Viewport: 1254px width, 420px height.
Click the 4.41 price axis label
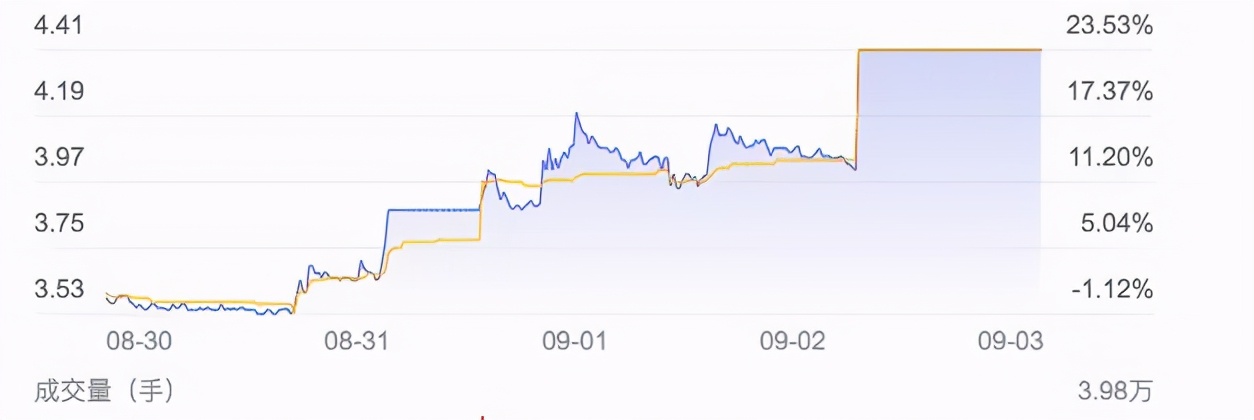point(59,26)
